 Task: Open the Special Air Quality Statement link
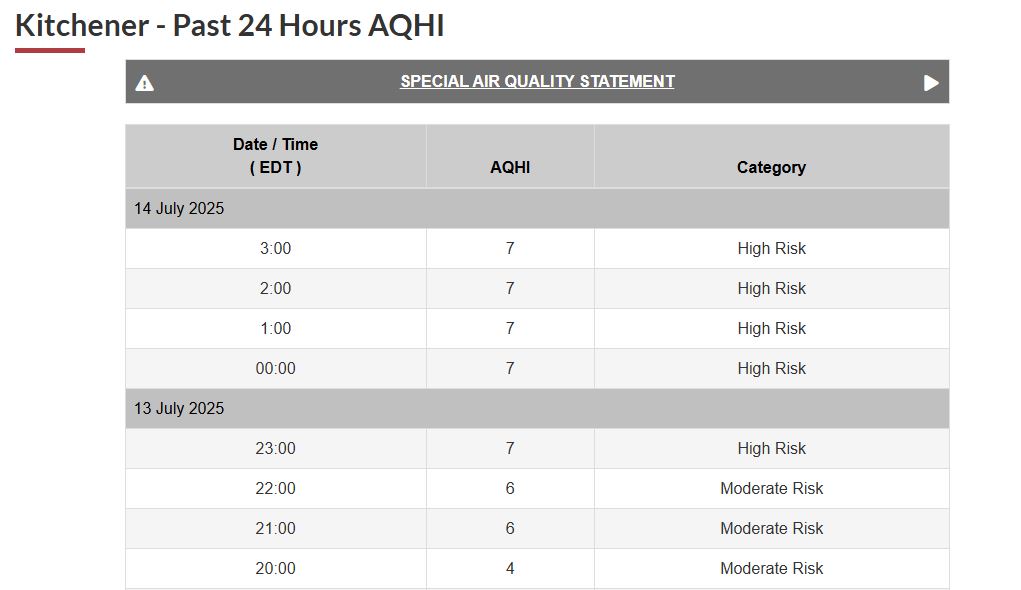click(x=537, y=82)
